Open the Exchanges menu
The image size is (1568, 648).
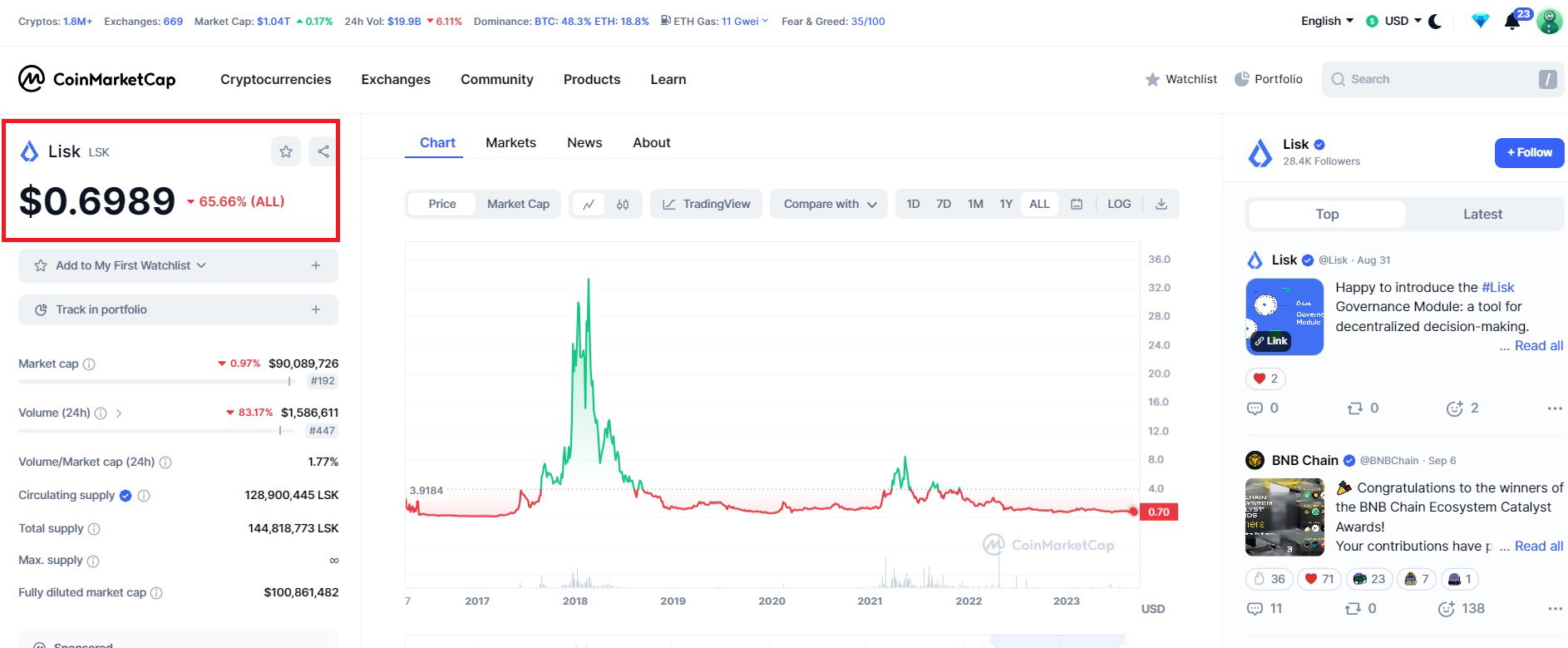(396, 79)
